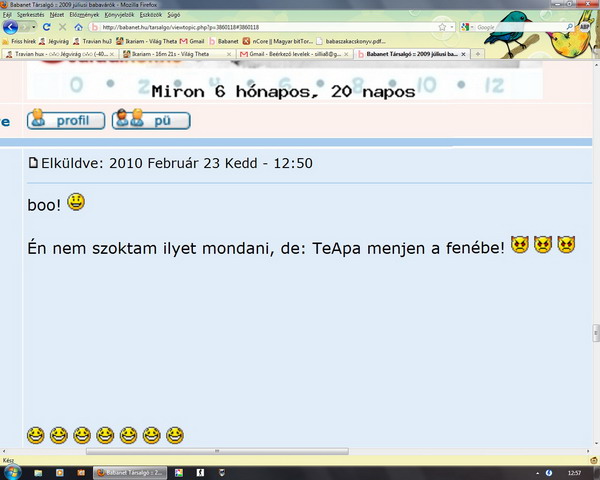
Task: Open the Szerkesztés menu
Action: click(30, 15)
